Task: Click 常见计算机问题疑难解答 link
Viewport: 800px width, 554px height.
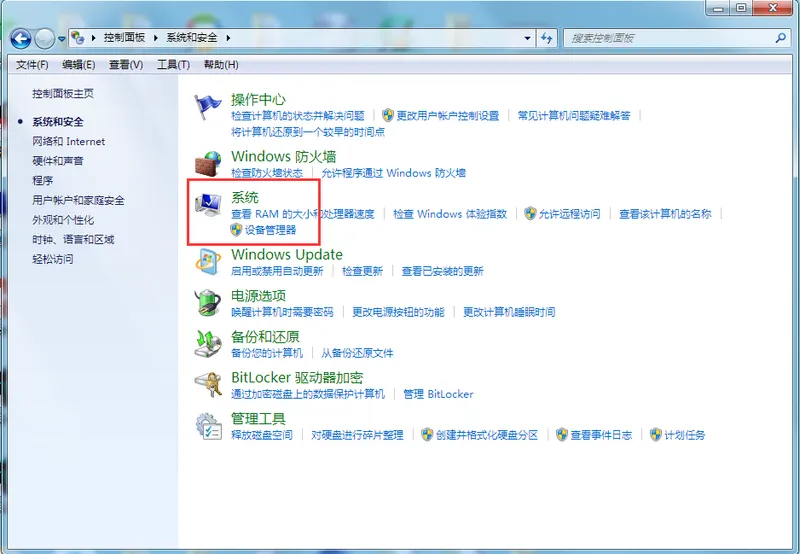Action: [x=574, y=116]
